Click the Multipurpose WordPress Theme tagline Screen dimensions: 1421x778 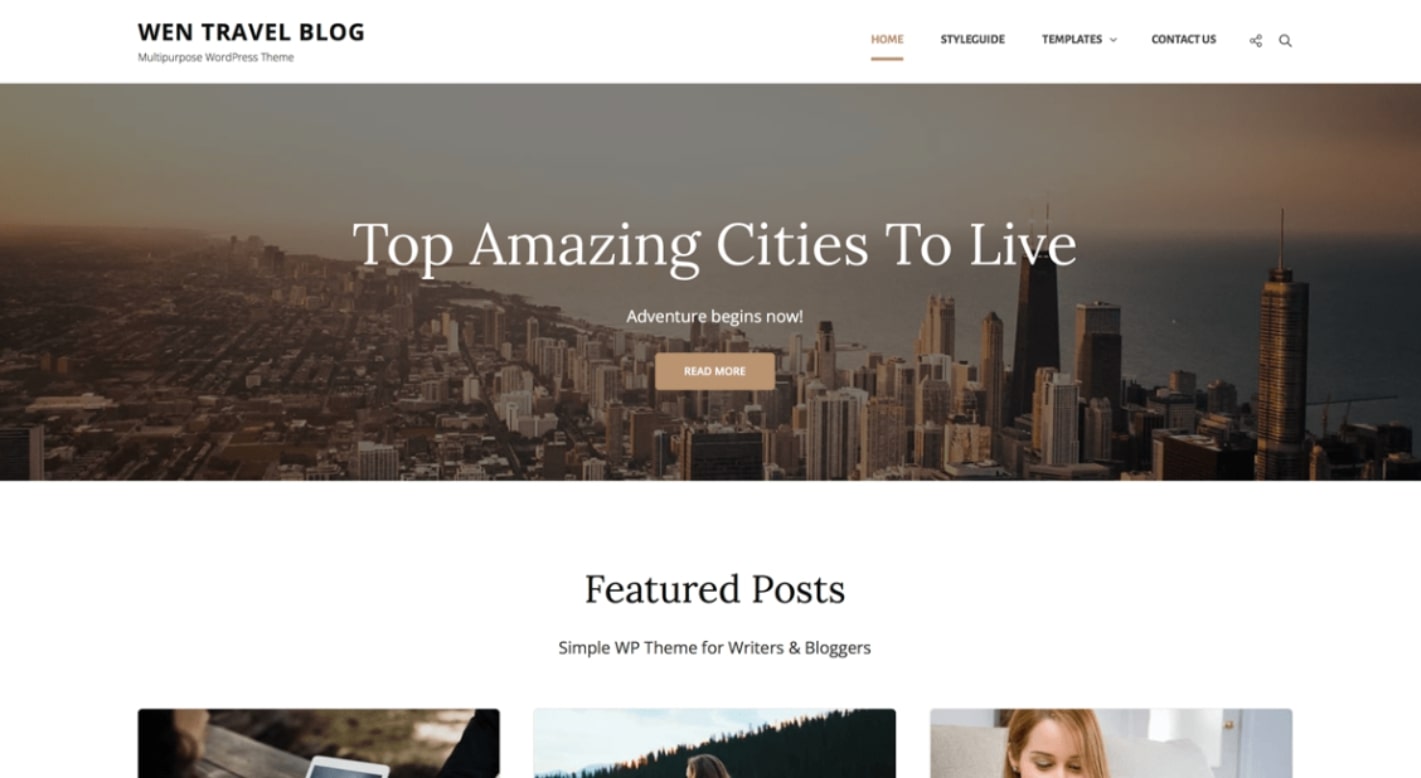pos(216,58)
